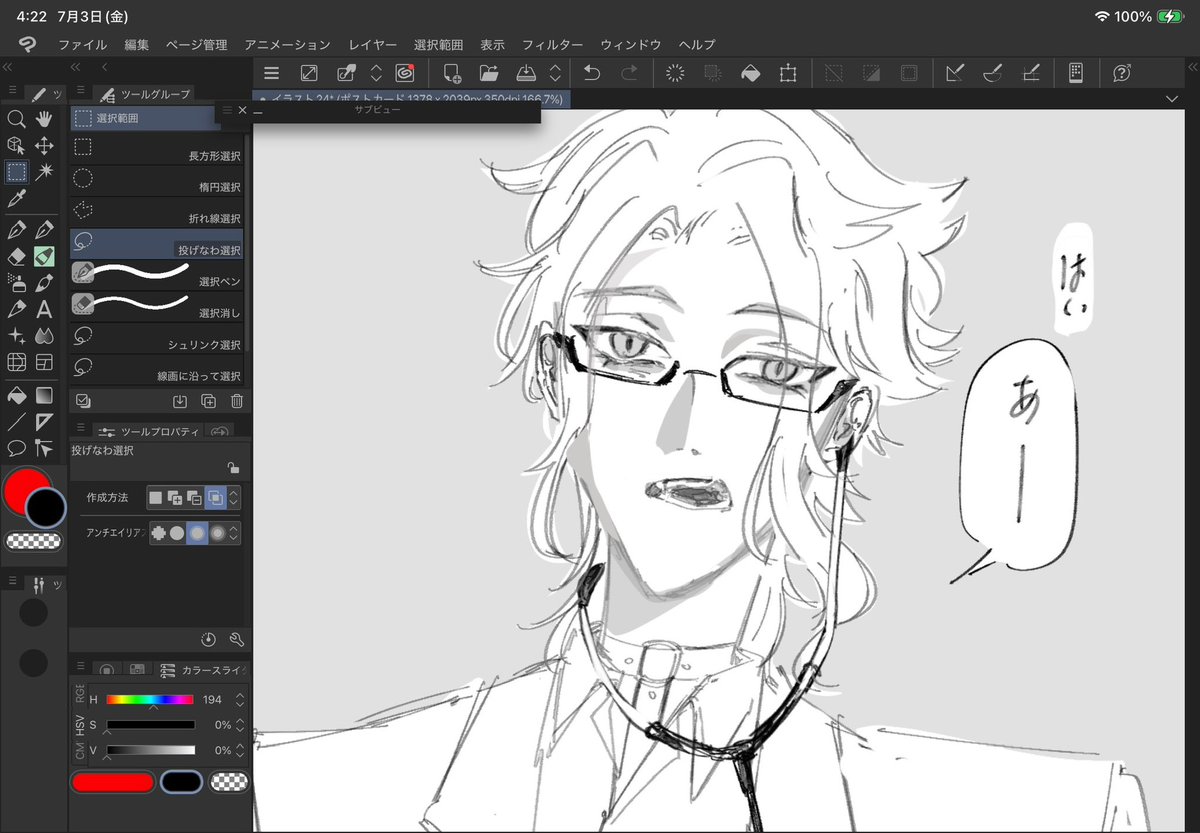The width and height of the screenshot is (1200, 833).
Task: Set anti-aliasing to Weak
Action: 177,533
